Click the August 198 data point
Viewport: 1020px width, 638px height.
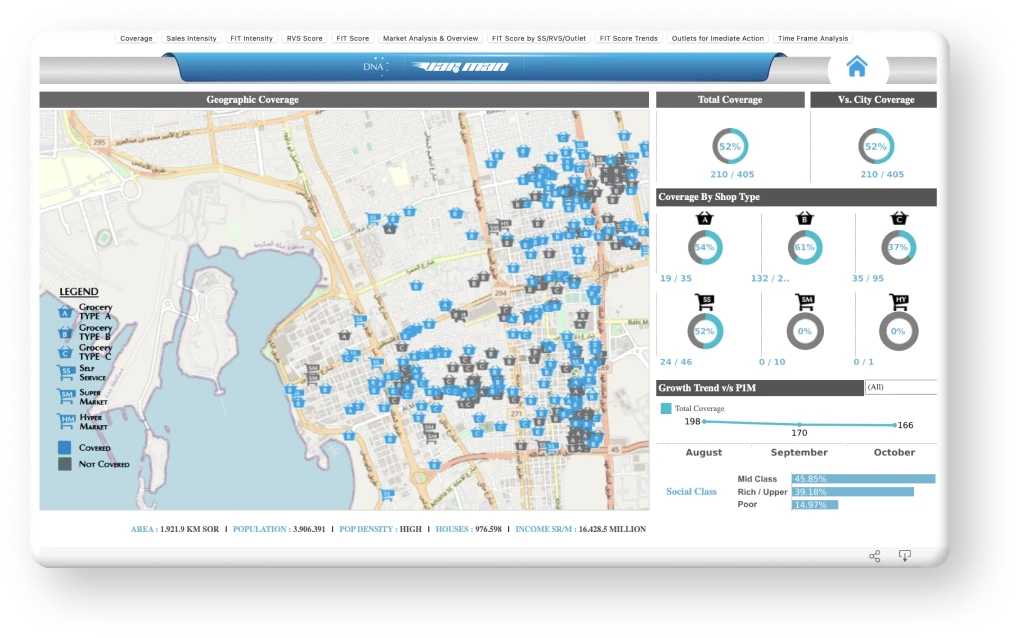(x=705, y=421)
